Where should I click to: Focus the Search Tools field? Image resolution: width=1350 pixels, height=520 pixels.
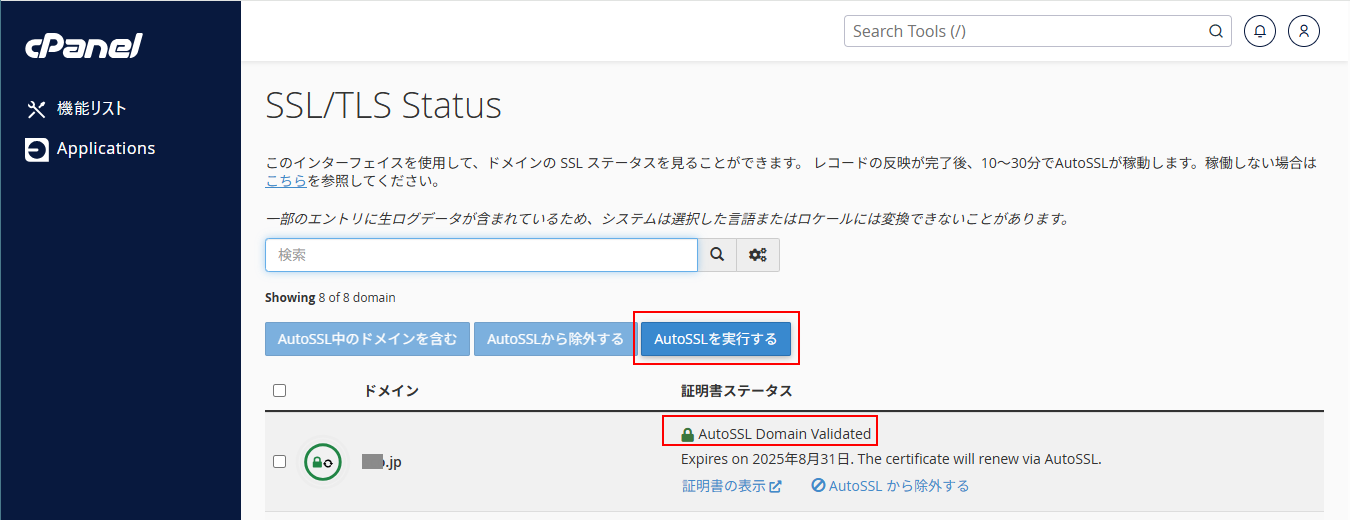(x=1038, y=31)
